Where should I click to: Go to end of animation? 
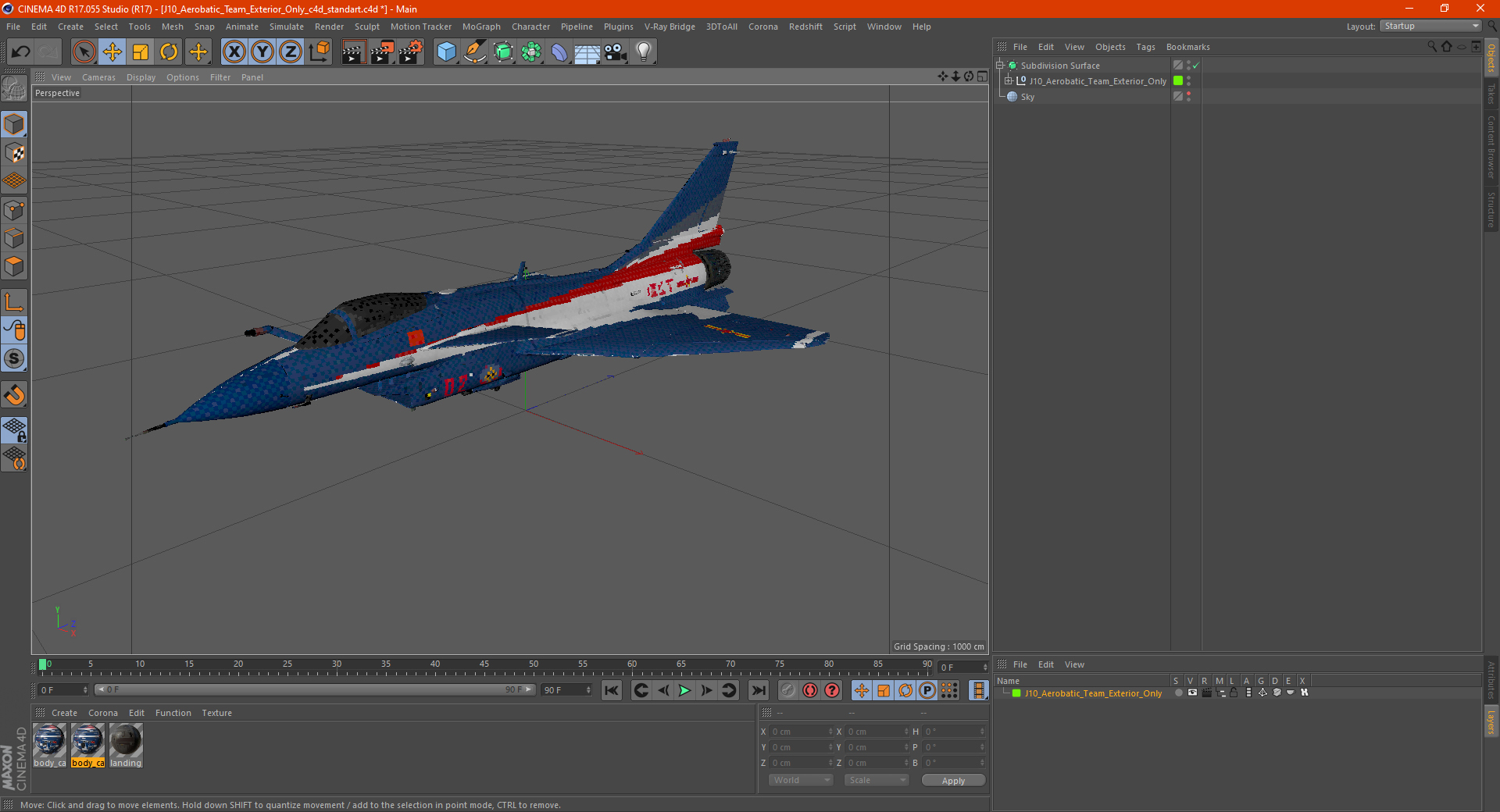(x=758, y=690)
